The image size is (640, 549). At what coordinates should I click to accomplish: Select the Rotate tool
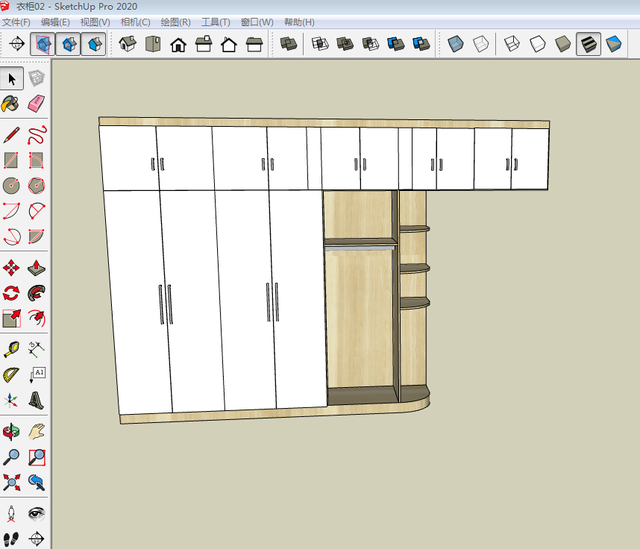(11, 293)
